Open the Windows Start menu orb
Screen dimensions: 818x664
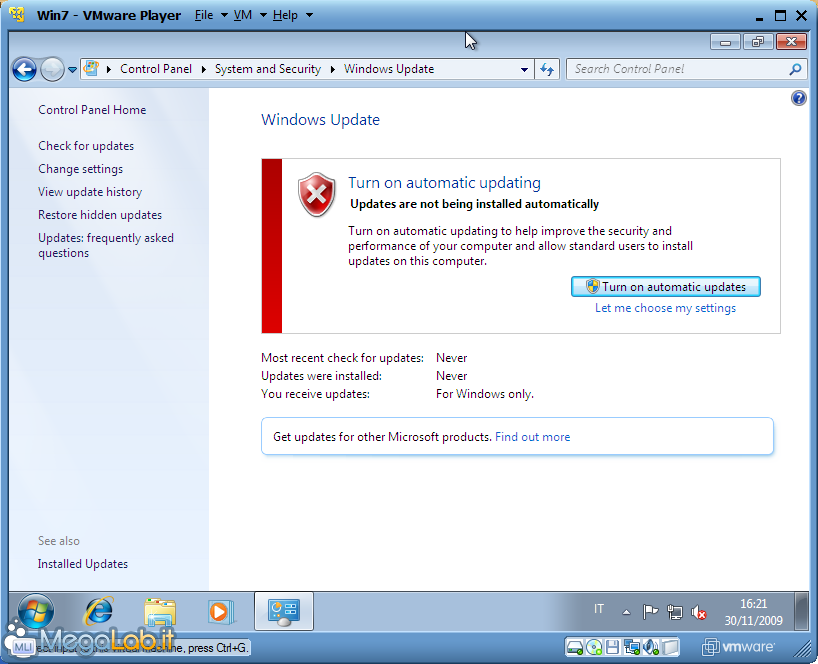[x=35, y=611]
